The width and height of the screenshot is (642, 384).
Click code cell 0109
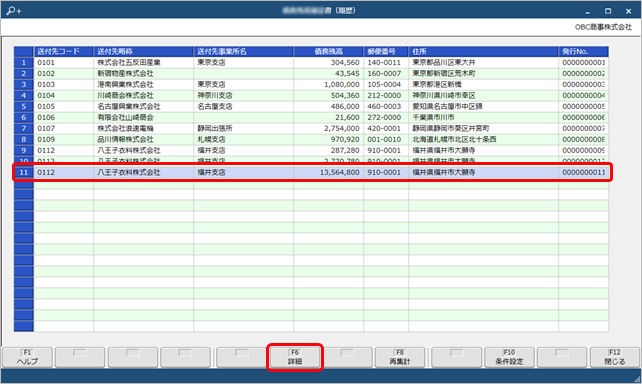click(x=63, y=140)
